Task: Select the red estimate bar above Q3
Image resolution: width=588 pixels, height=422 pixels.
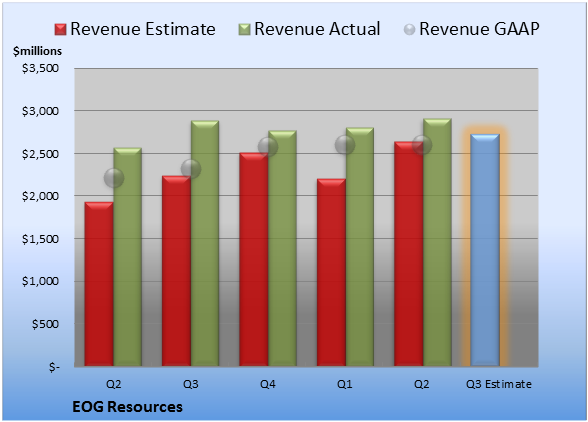Action: [x=176, y=271]
